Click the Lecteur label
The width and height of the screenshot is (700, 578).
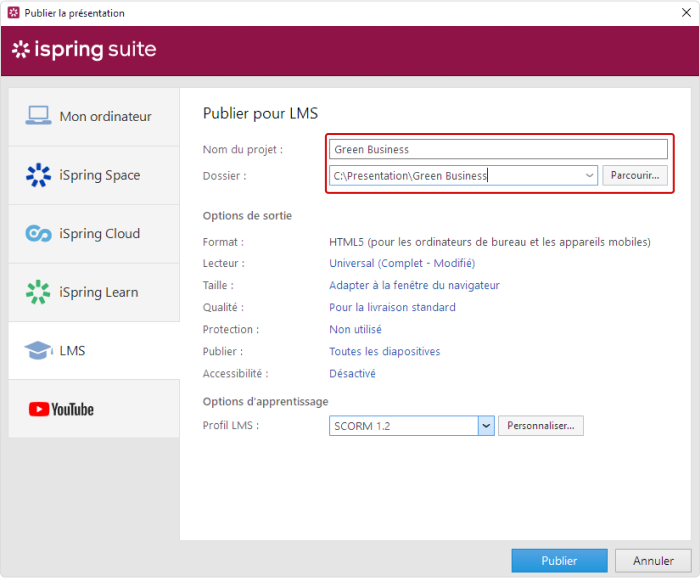[224, 263]
